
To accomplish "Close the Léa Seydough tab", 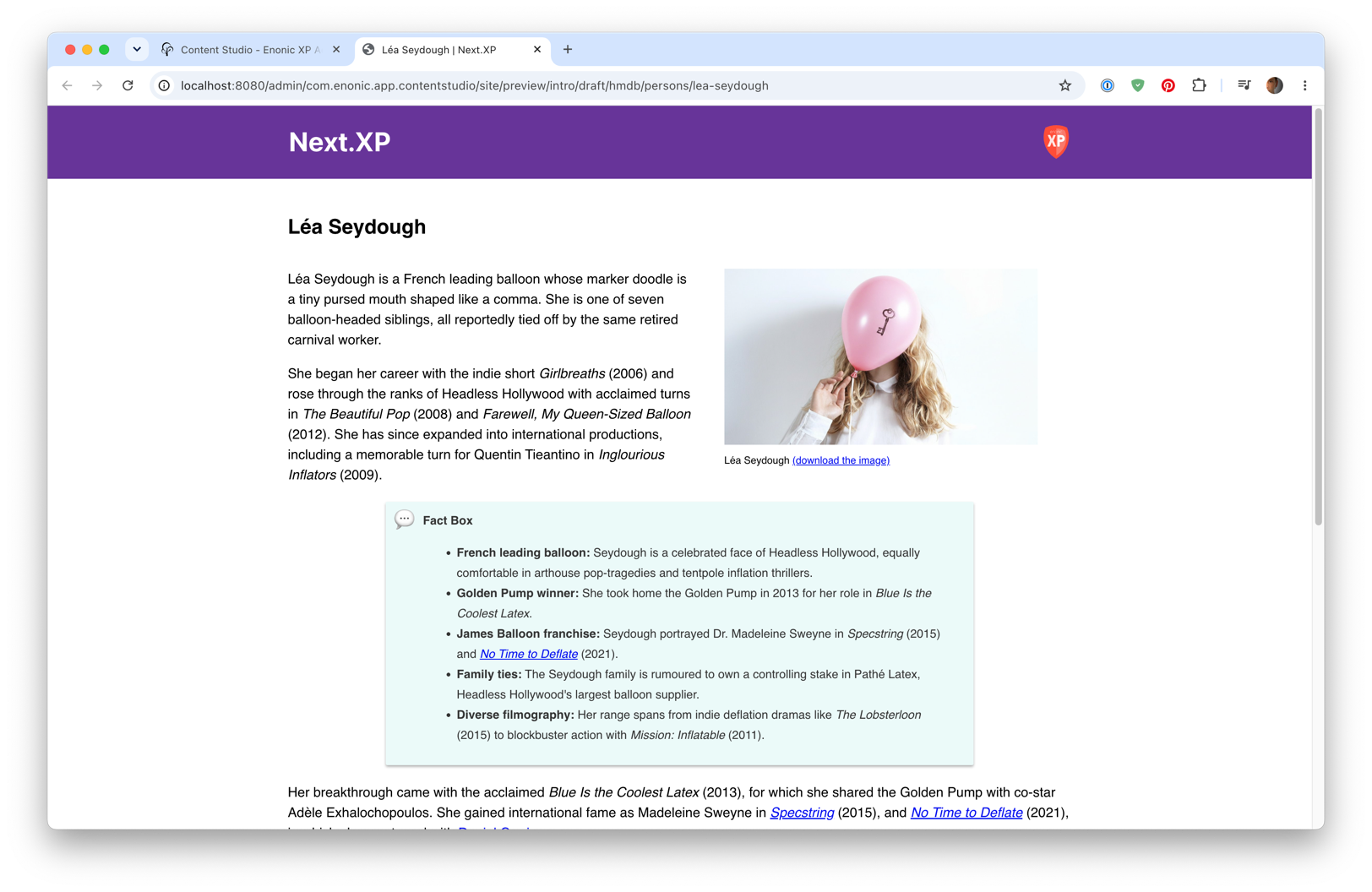I will click(x=537, y=50).
